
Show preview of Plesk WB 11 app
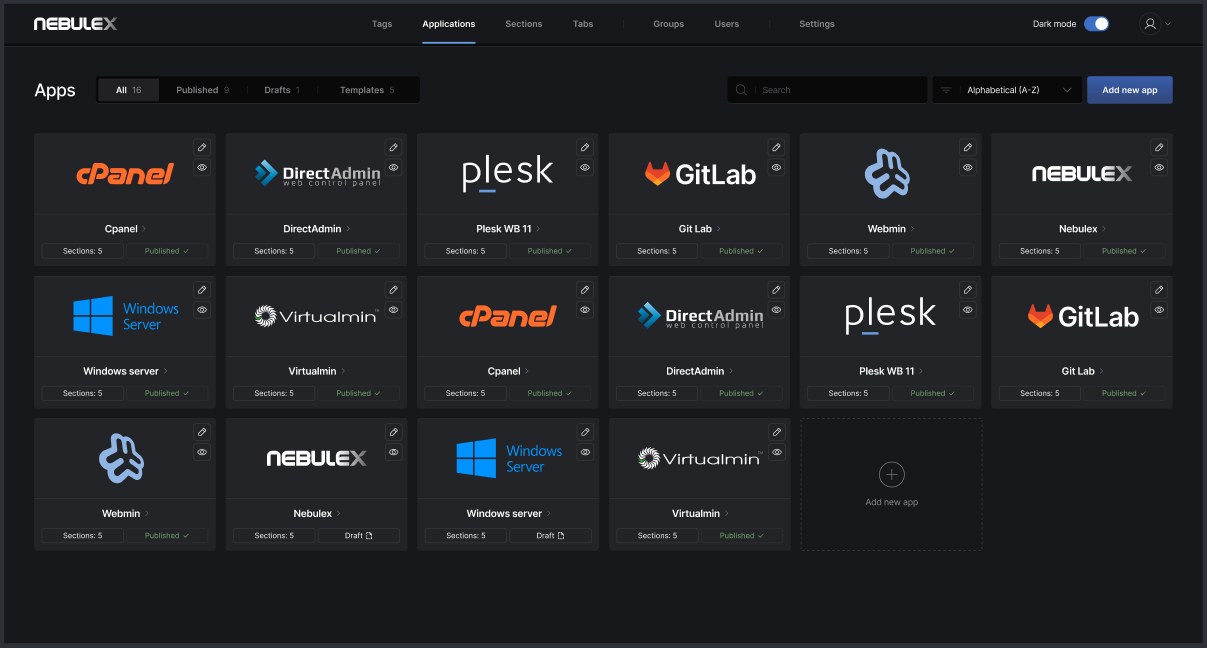tap(585, 167)
